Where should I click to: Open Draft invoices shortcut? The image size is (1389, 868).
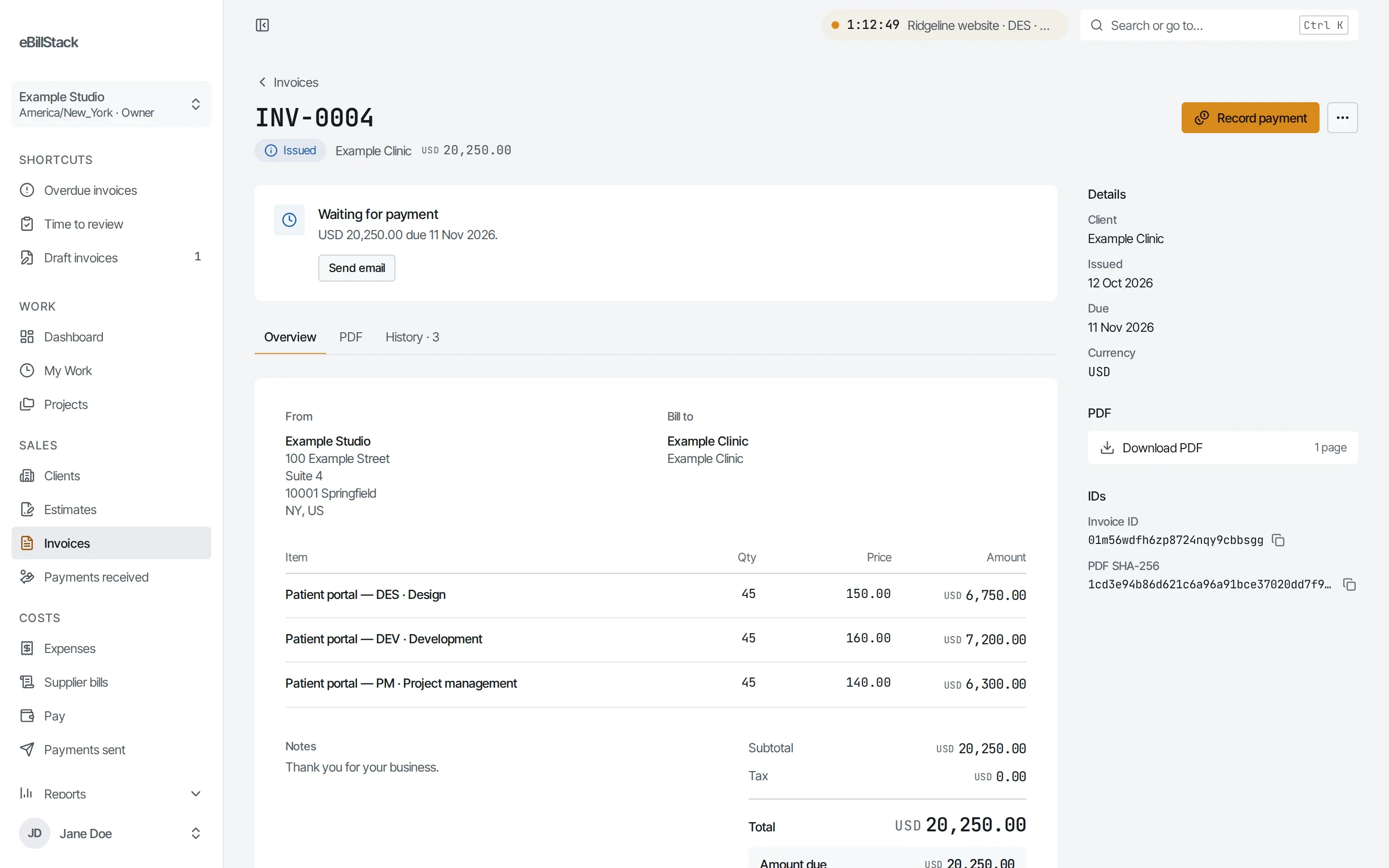(x=111, y=258)
